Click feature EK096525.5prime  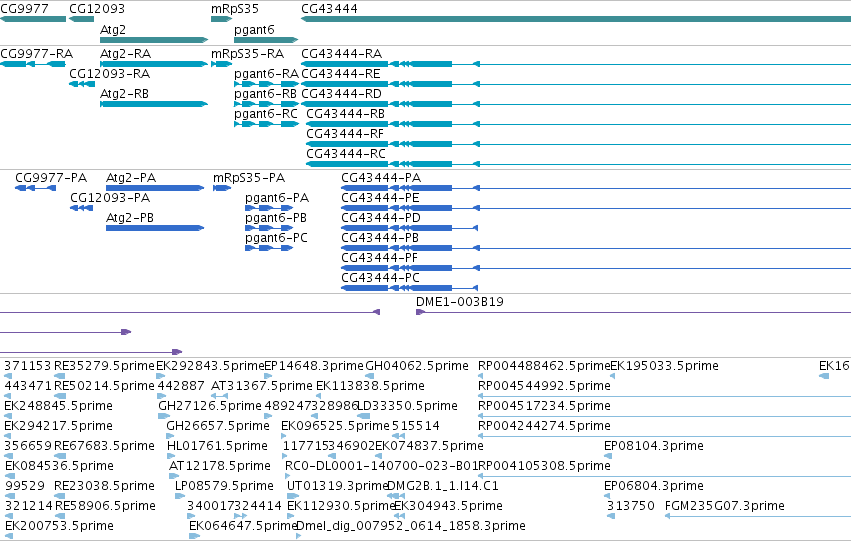(x=335, y=427)
